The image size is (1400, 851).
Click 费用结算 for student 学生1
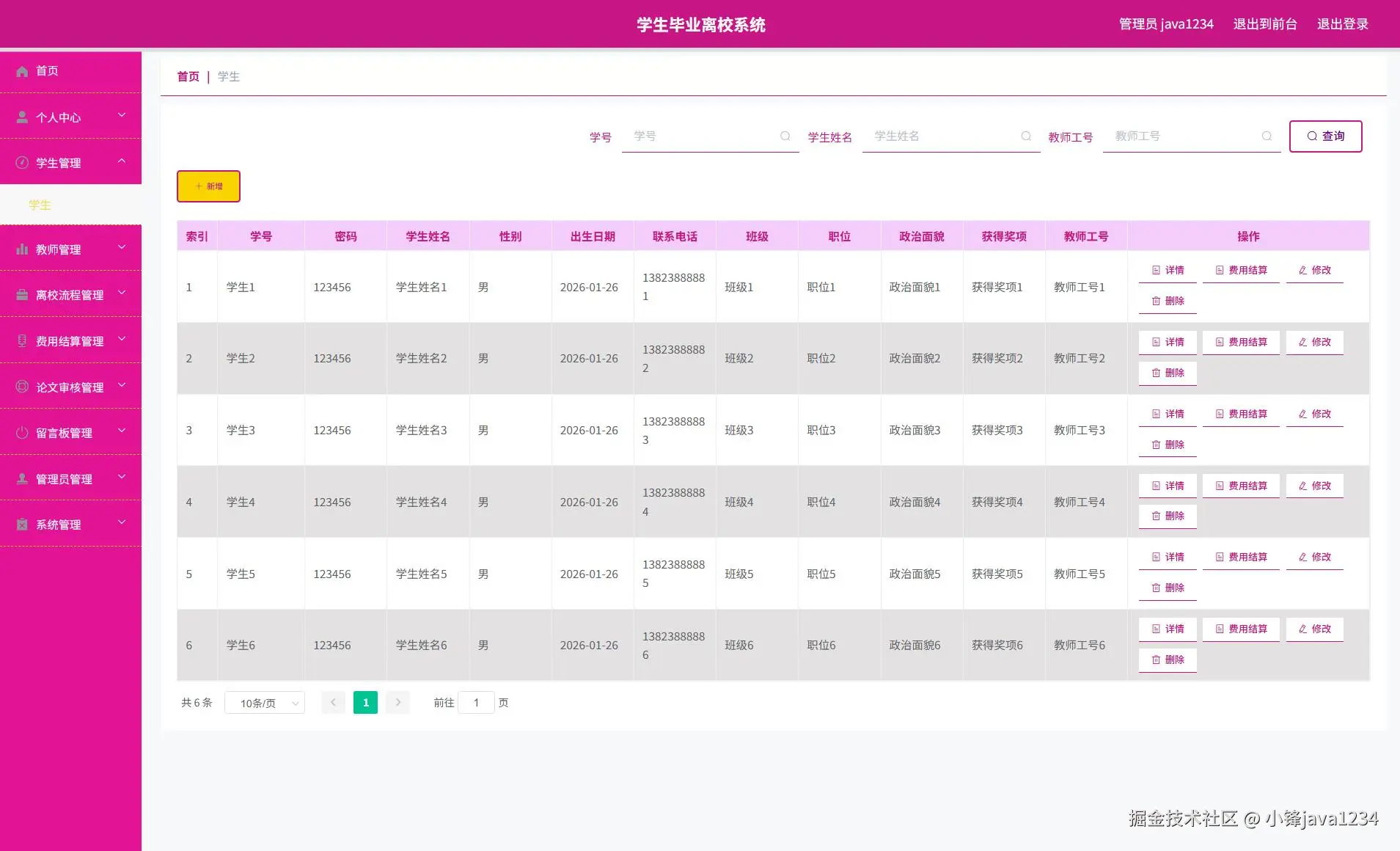1241,270
